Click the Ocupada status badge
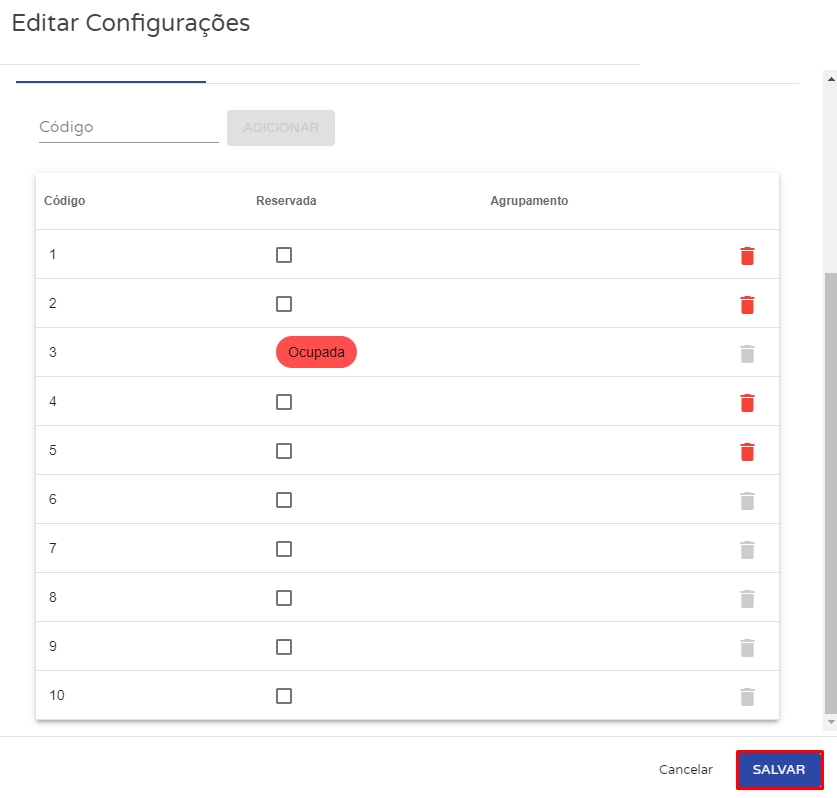Image resolution: width=837 pixels, height=798 pixels. [x=316, y=352]
